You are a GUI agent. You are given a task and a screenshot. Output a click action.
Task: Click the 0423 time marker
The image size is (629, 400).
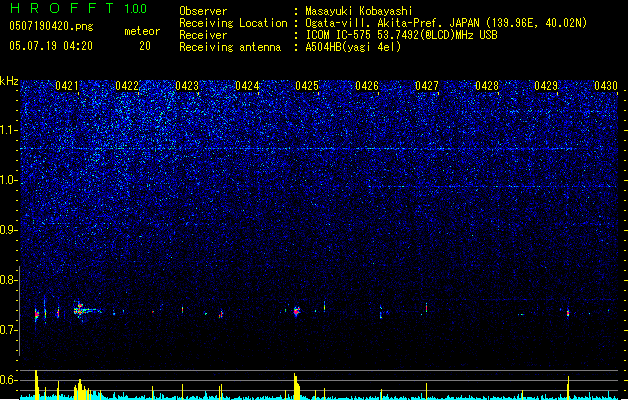(x=187, y=86)
